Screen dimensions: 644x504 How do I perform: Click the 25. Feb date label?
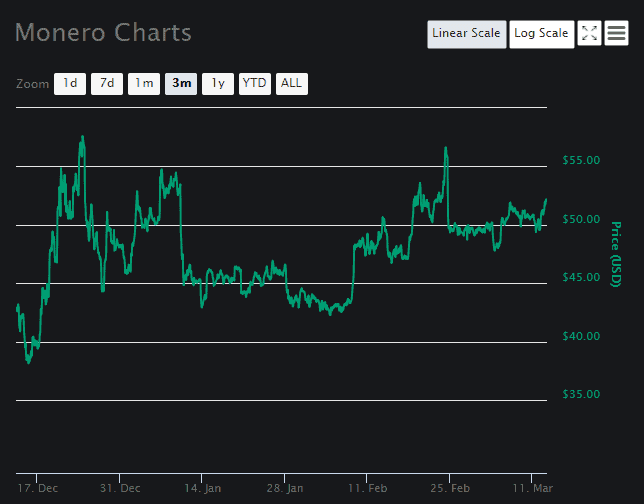click(450, 488)
